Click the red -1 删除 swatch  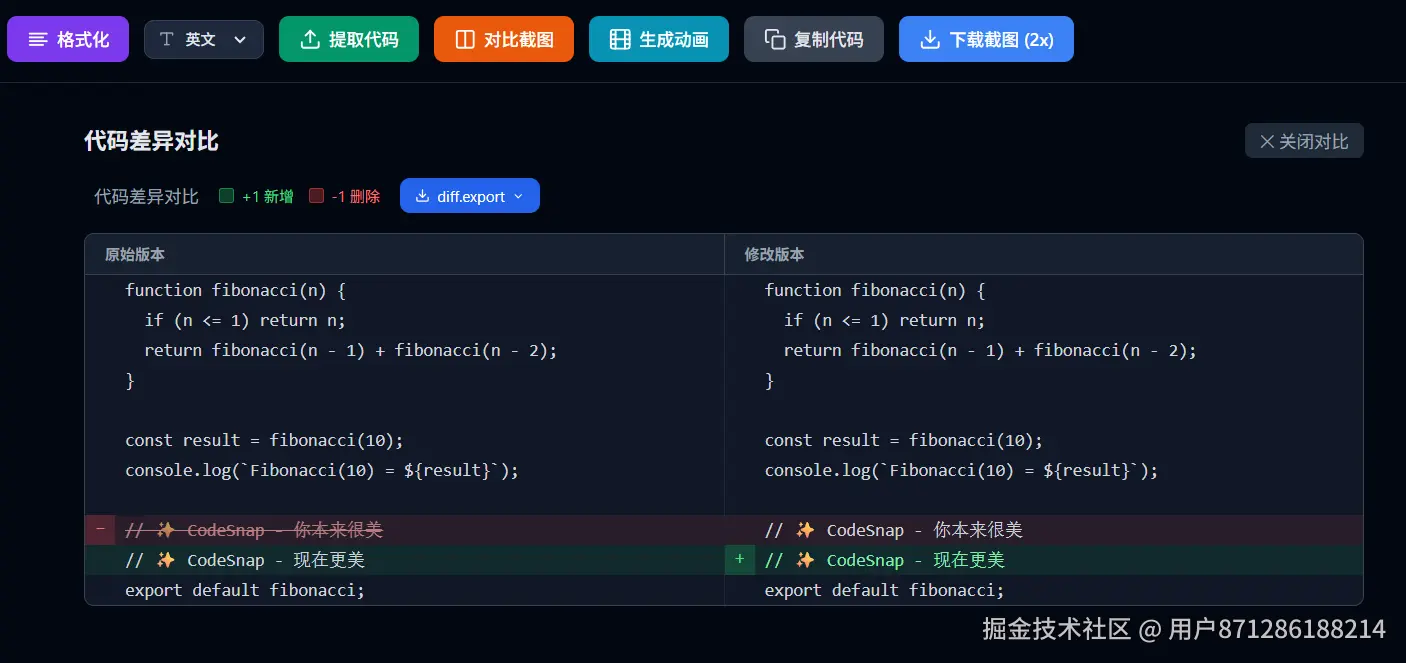pos(316,196)
